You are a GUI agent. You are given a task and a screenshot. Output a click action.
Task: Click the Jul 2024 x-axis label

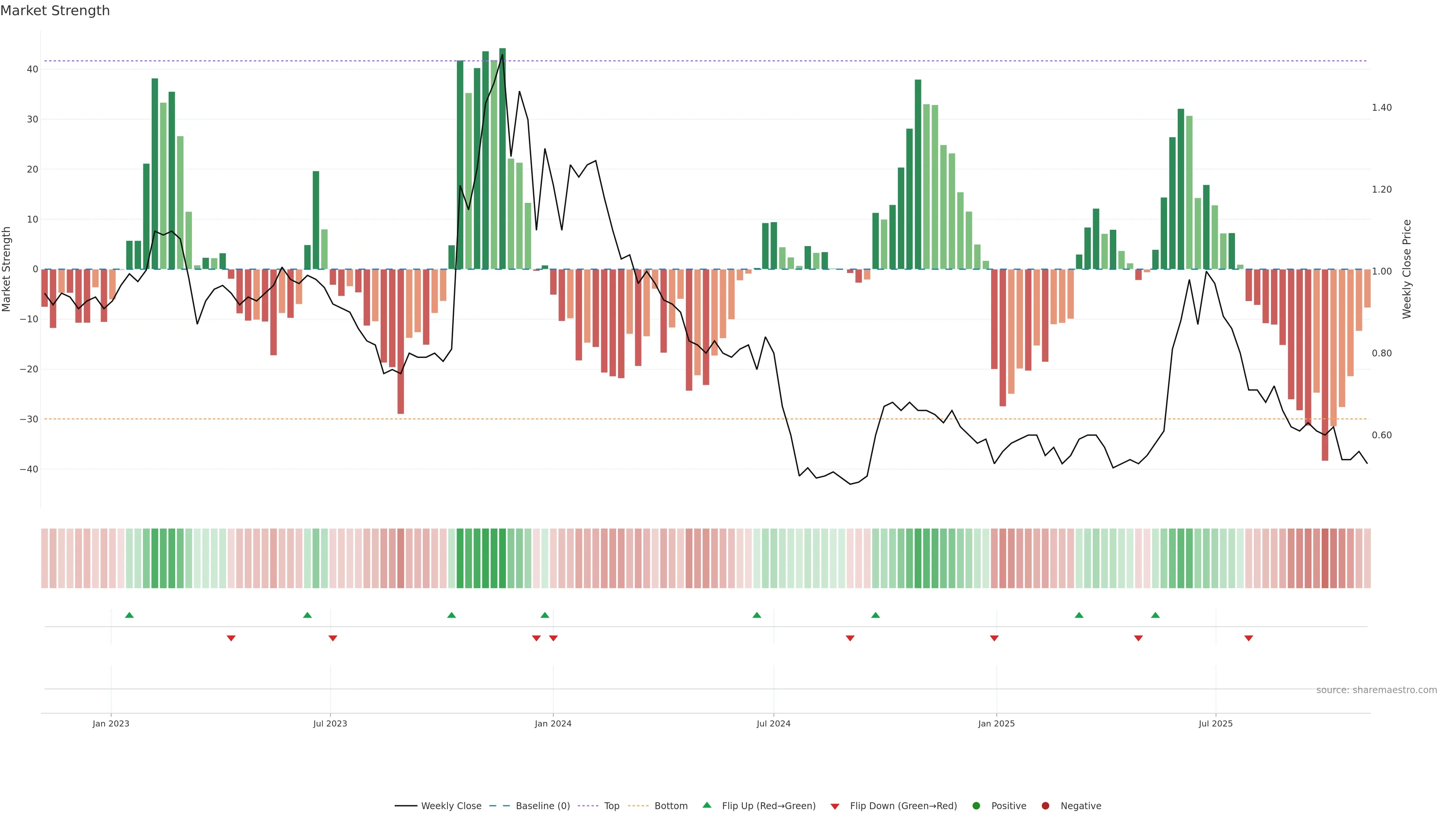[x=773, y=723]
